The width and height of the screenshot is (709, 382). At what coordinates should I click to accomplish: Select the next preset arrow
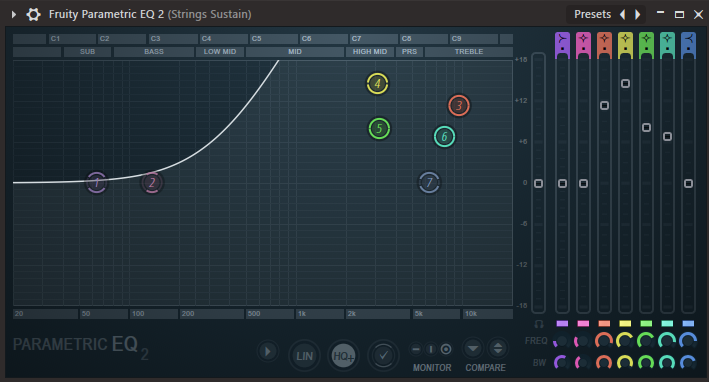pos(638,14)
